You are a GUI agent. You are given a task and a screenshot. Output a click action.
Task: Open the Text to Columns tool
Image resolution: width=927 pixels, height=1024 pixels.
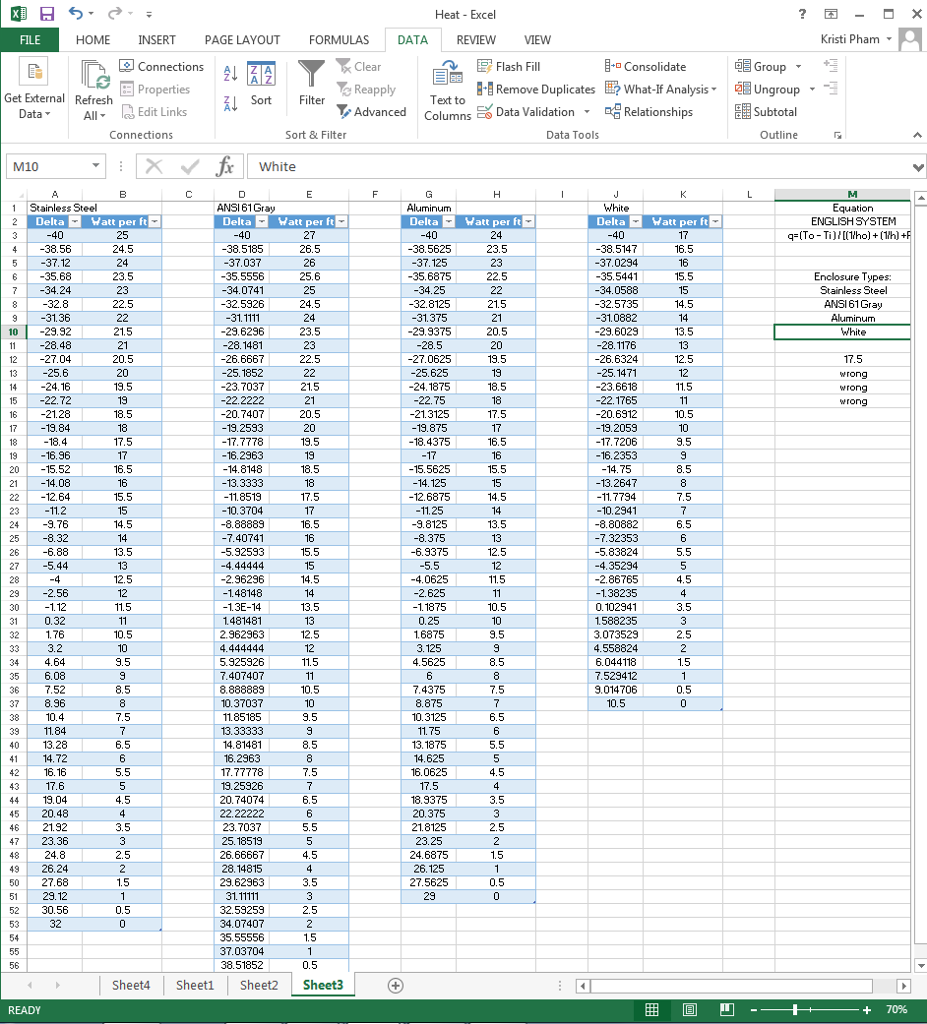447,90
